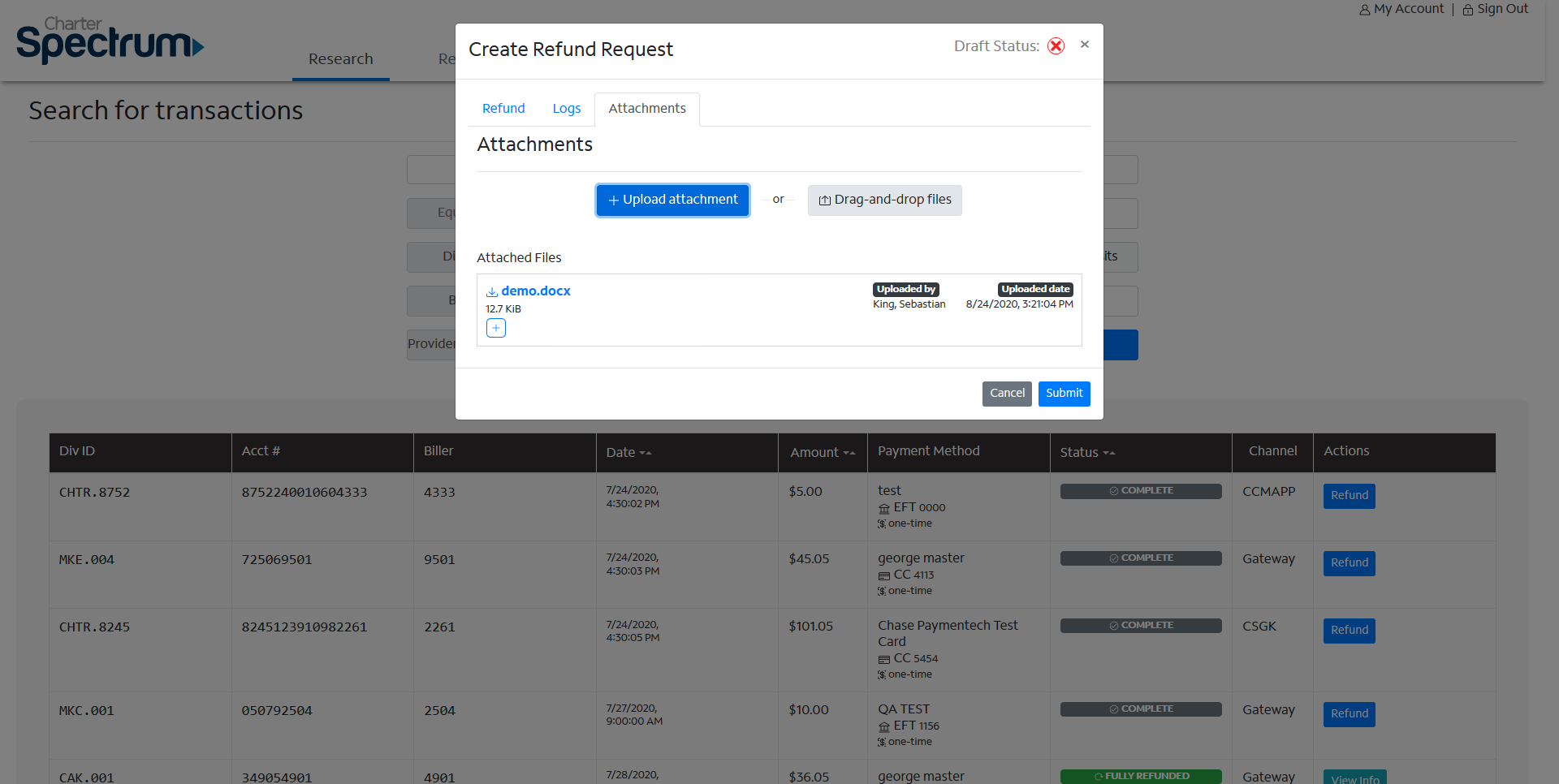The image size is (1559, 784).
Task: Submit the refund request
Action: click(1064, 394)
